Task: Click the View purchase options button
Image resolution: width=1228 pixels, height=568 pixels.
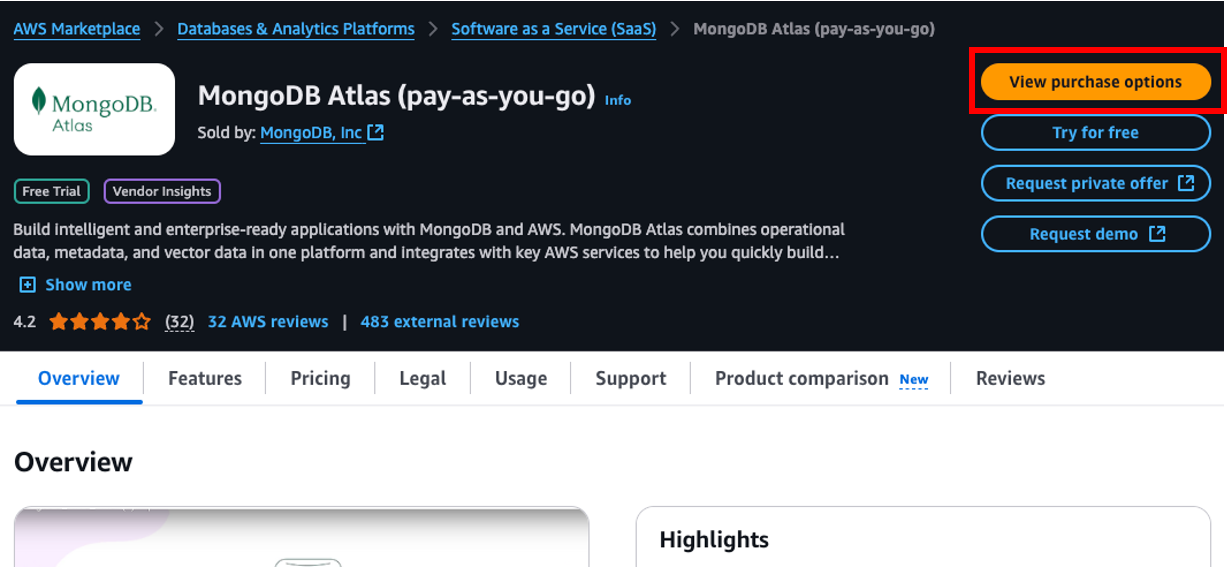Action: [1096, 82]
